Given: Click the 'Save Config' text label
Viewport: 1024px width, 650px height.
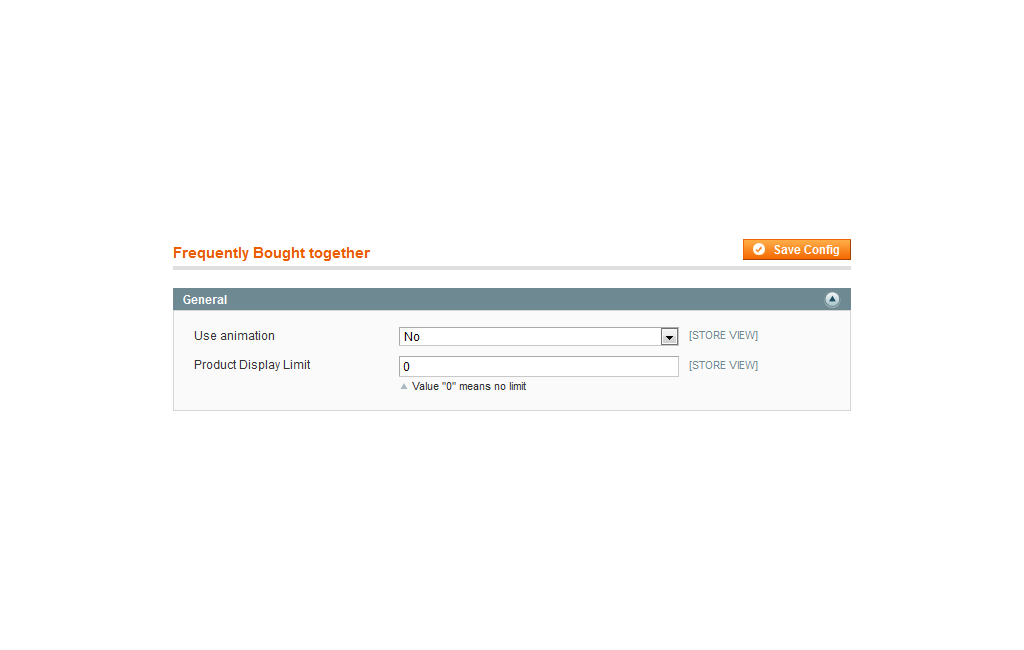Looking at the screenshot, I should (x=806, y=250).
